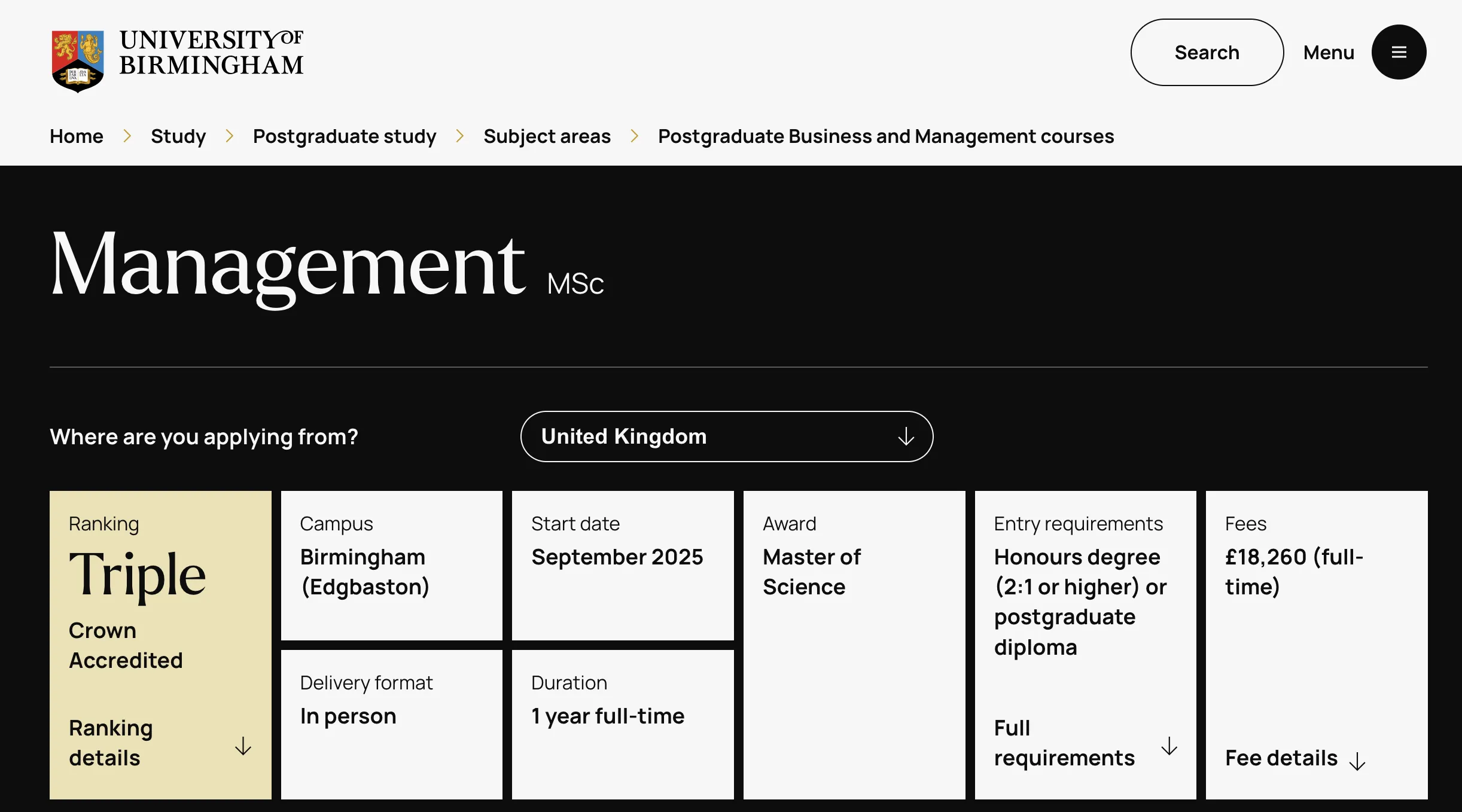Open the hamburger menu icon
Image resolution: width=1462 pixels, height=812 pixels.
(1399, 53)
